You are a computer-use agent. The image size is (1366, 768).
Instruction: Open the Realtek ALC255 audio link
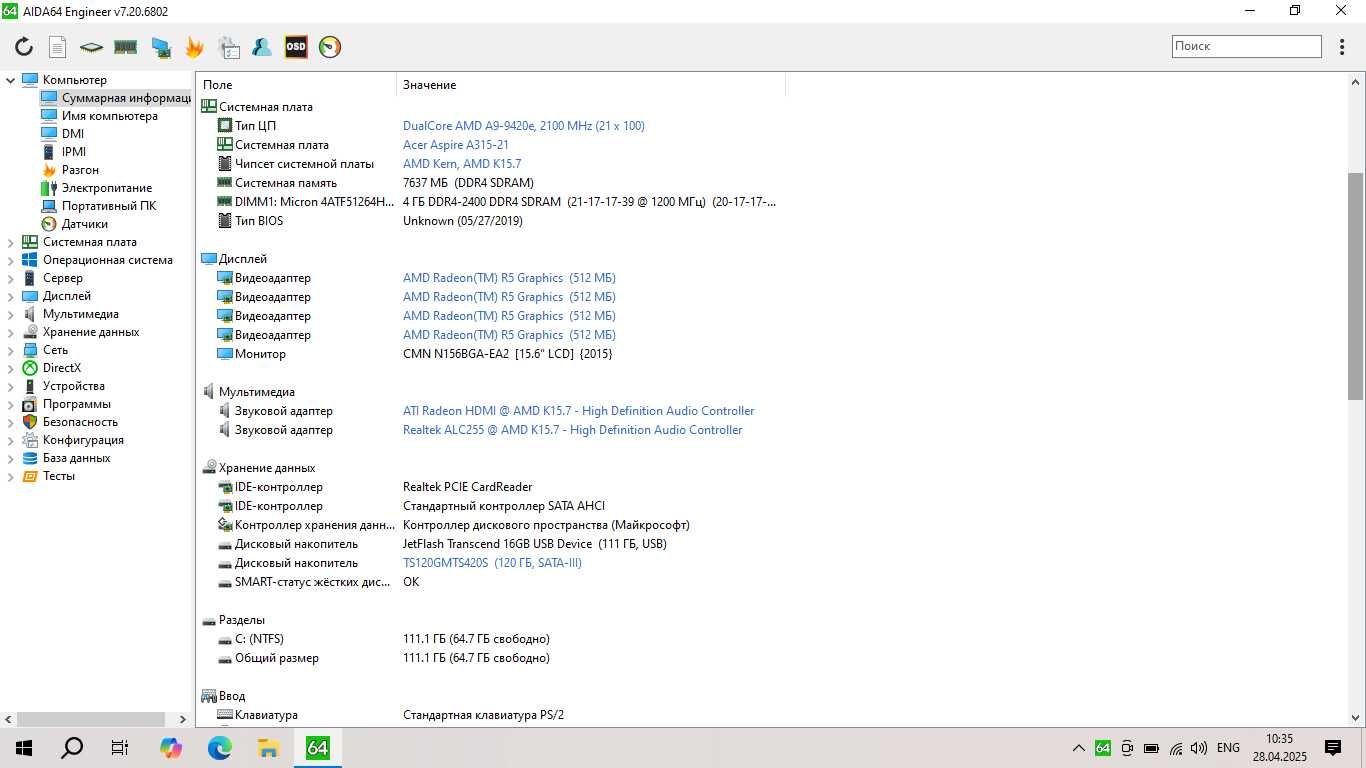(572, 430)
